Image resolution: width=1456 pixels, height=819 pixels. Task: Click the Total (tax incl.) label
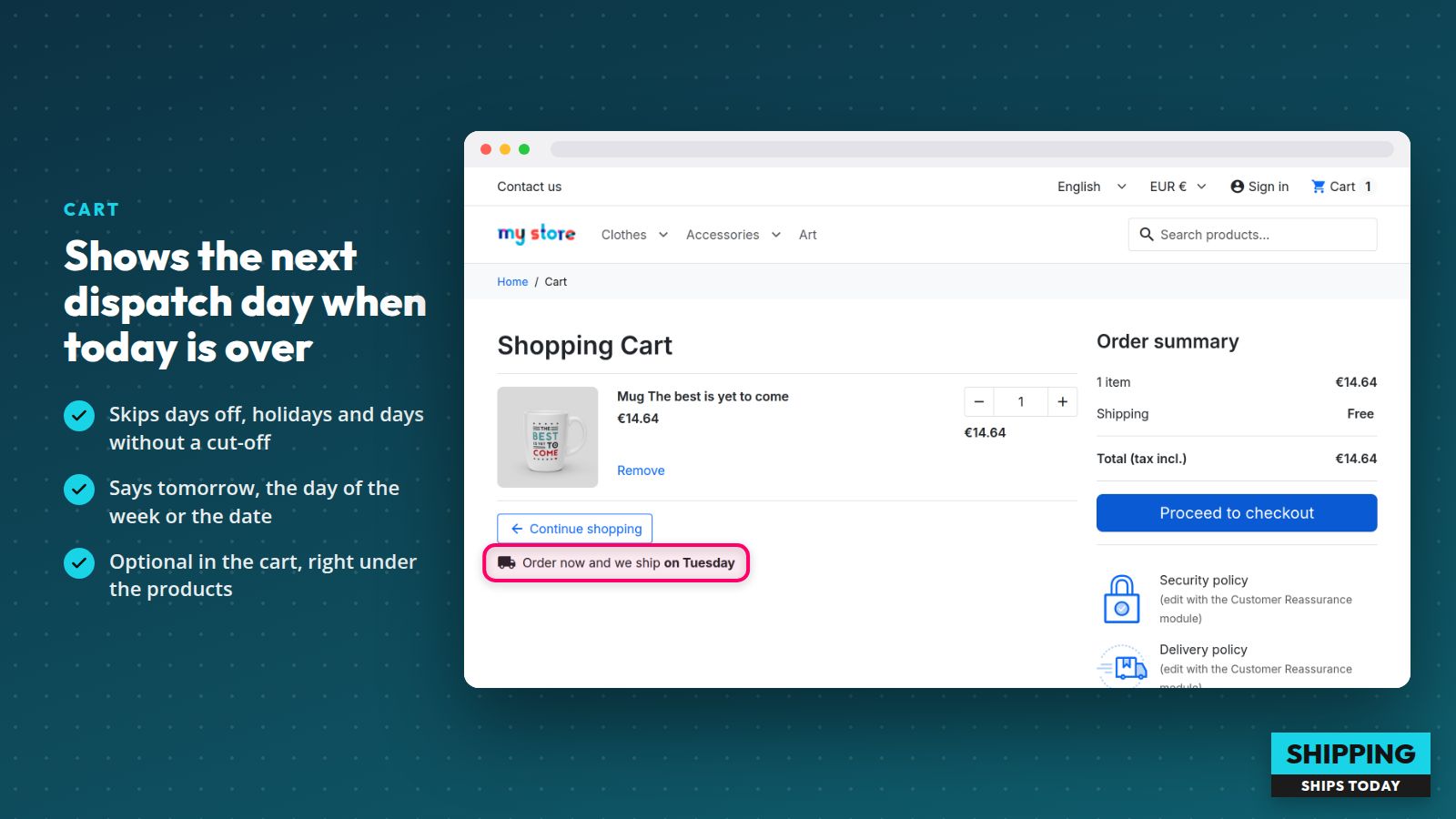point(1141,459)
